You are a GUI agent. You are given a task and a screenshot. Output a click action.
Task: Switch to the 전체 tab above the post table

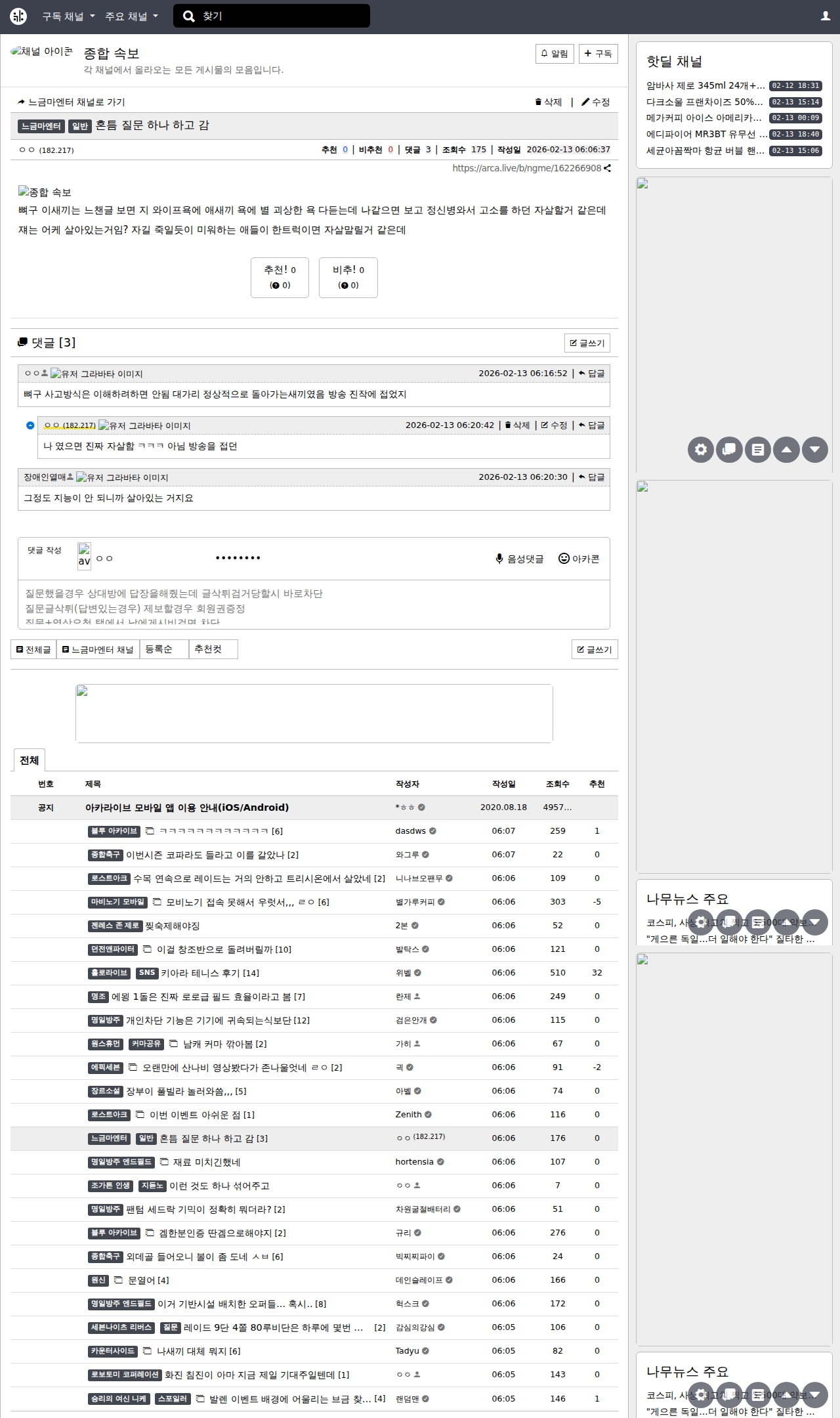coord(29,760)
